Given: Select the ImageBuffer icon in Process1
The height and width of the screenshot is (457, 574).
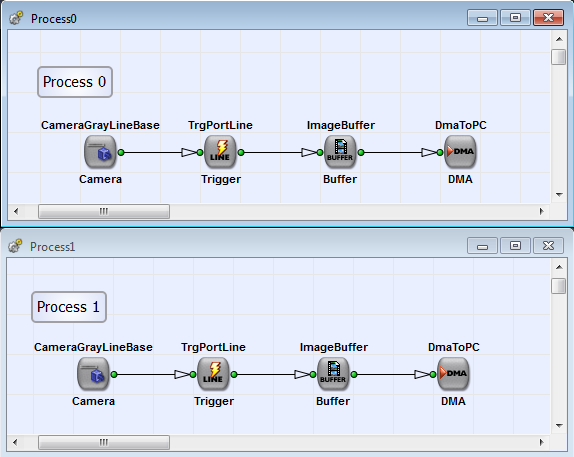Looking at the screenshot, I should pos(333,374).
